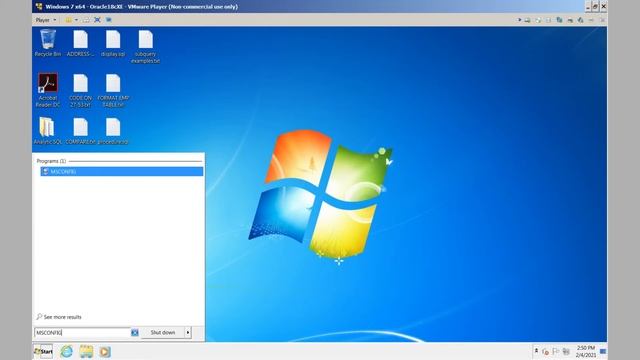The height and width of the screenshot is (360, 640).
Task: Select the desktop file right of COMPARE.txt
Action: 113,131
